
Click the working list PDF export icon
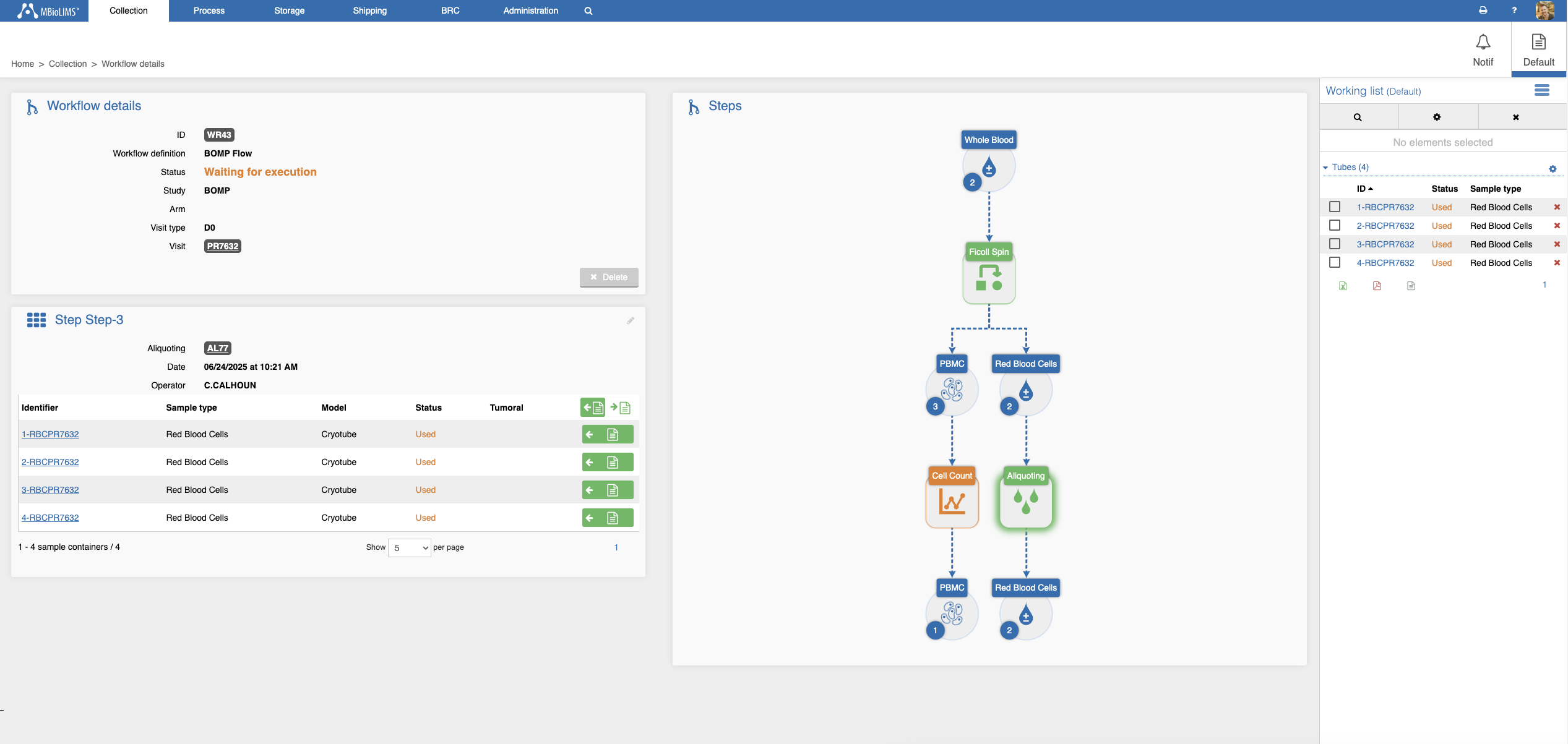pyautogui.click(x=1377, y=286)
